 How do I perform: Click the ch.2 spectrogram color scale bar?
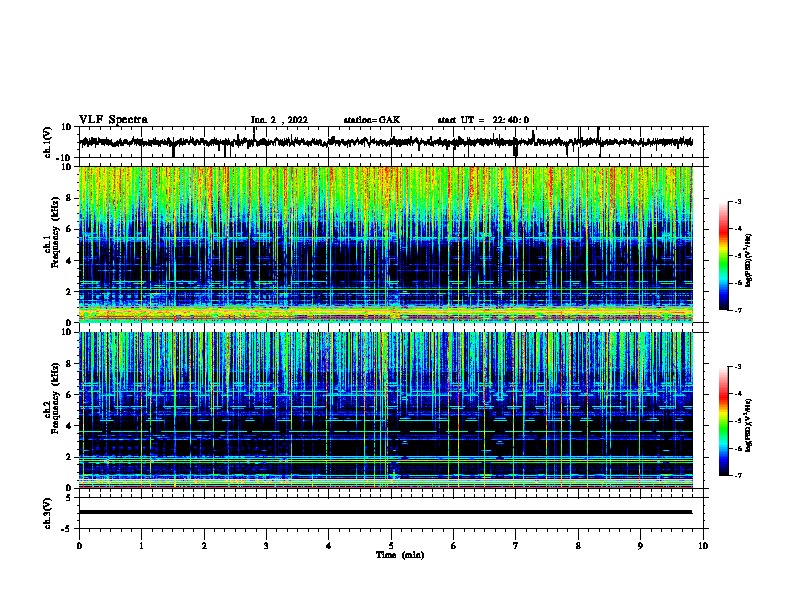click(723, 421)
